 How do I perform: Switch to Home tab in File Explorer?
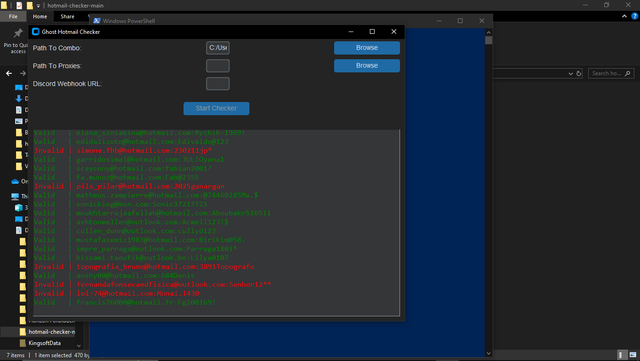[40, 16]
